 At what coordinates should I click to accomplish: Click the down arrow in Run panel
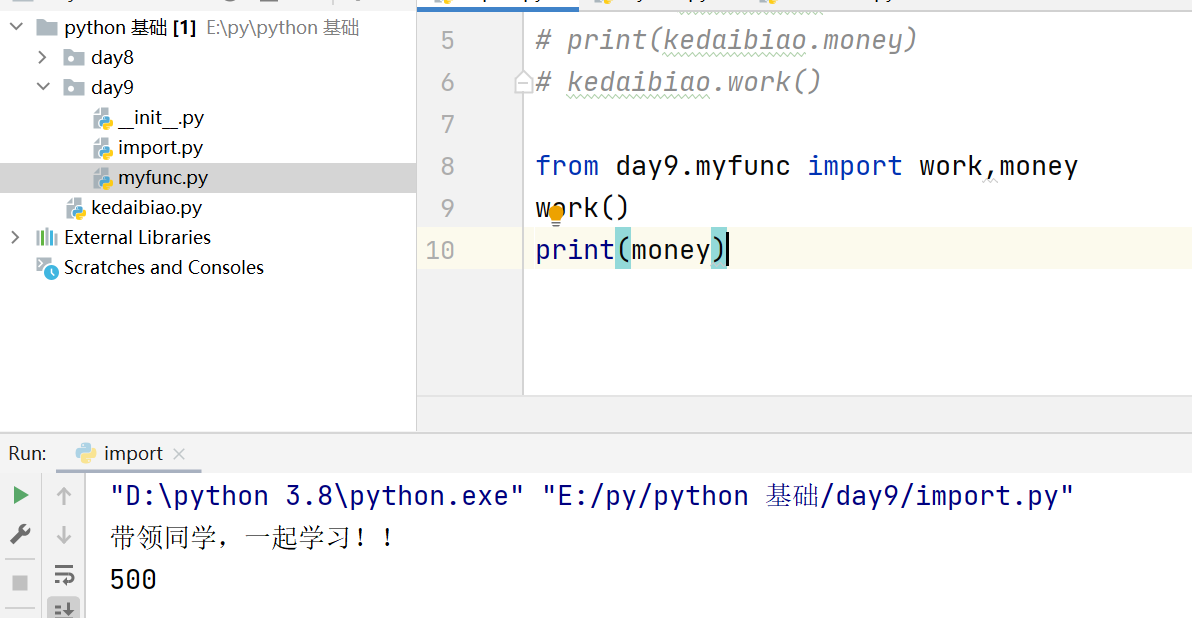[64, 535]
